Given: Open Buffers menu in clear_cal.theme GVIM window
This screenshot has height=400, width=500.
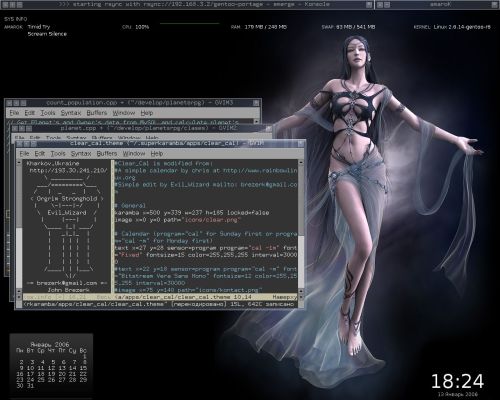Looking at the screenshot, I should [x=107, y=154].
